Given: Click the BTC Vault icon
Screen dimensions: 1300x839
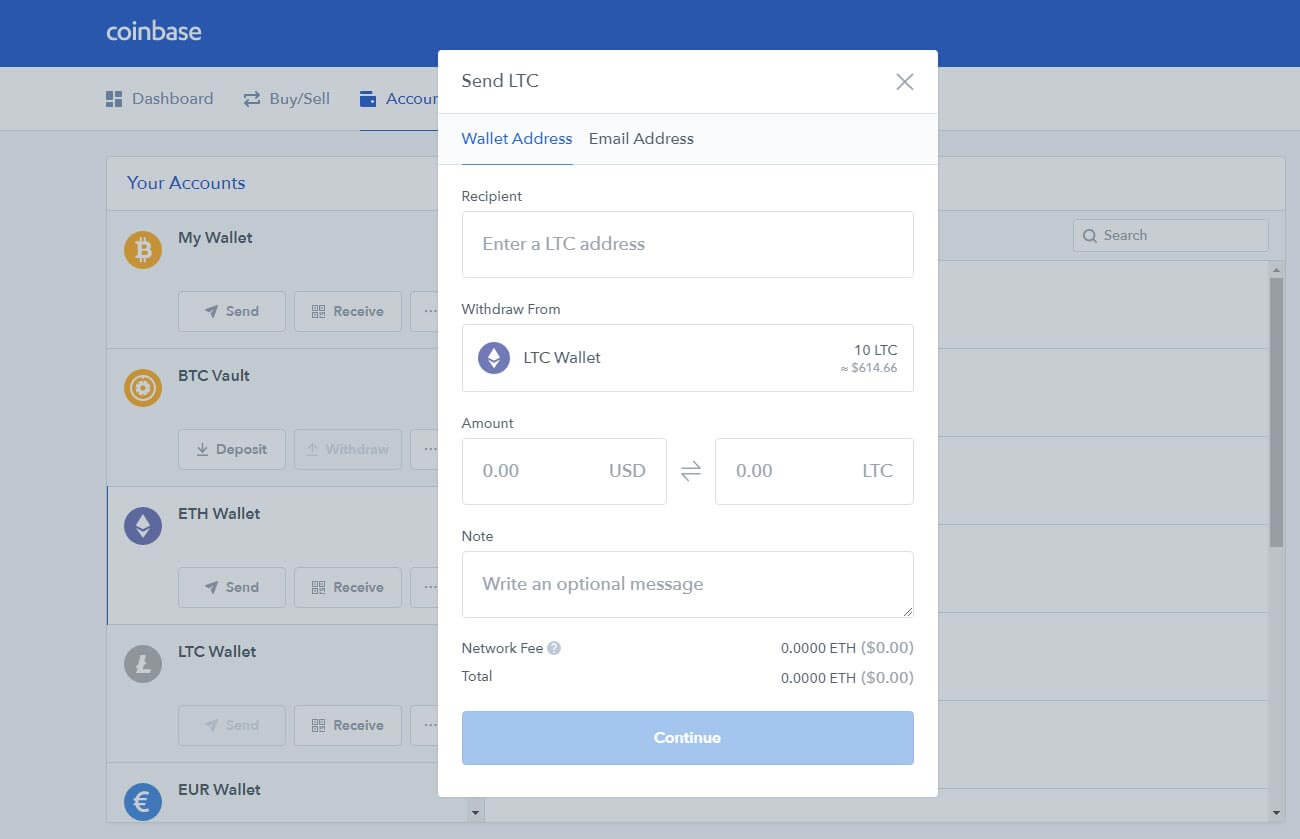Looking at the screenshot, I should click(x=143, y=388).
